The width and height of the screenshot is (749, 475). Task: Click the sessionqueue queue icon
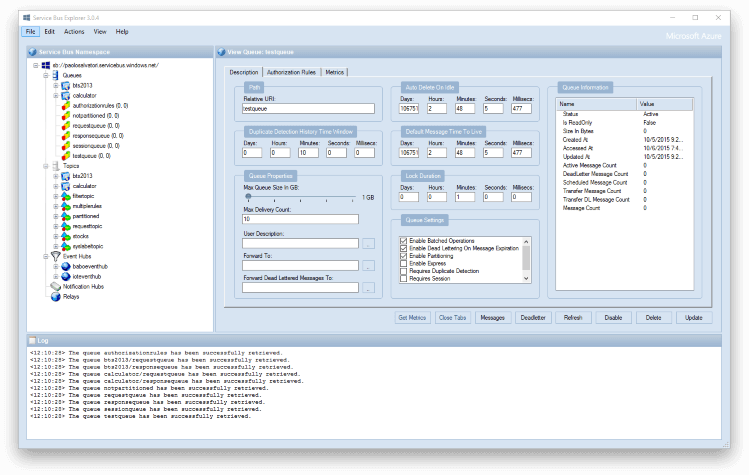point(66,146)
